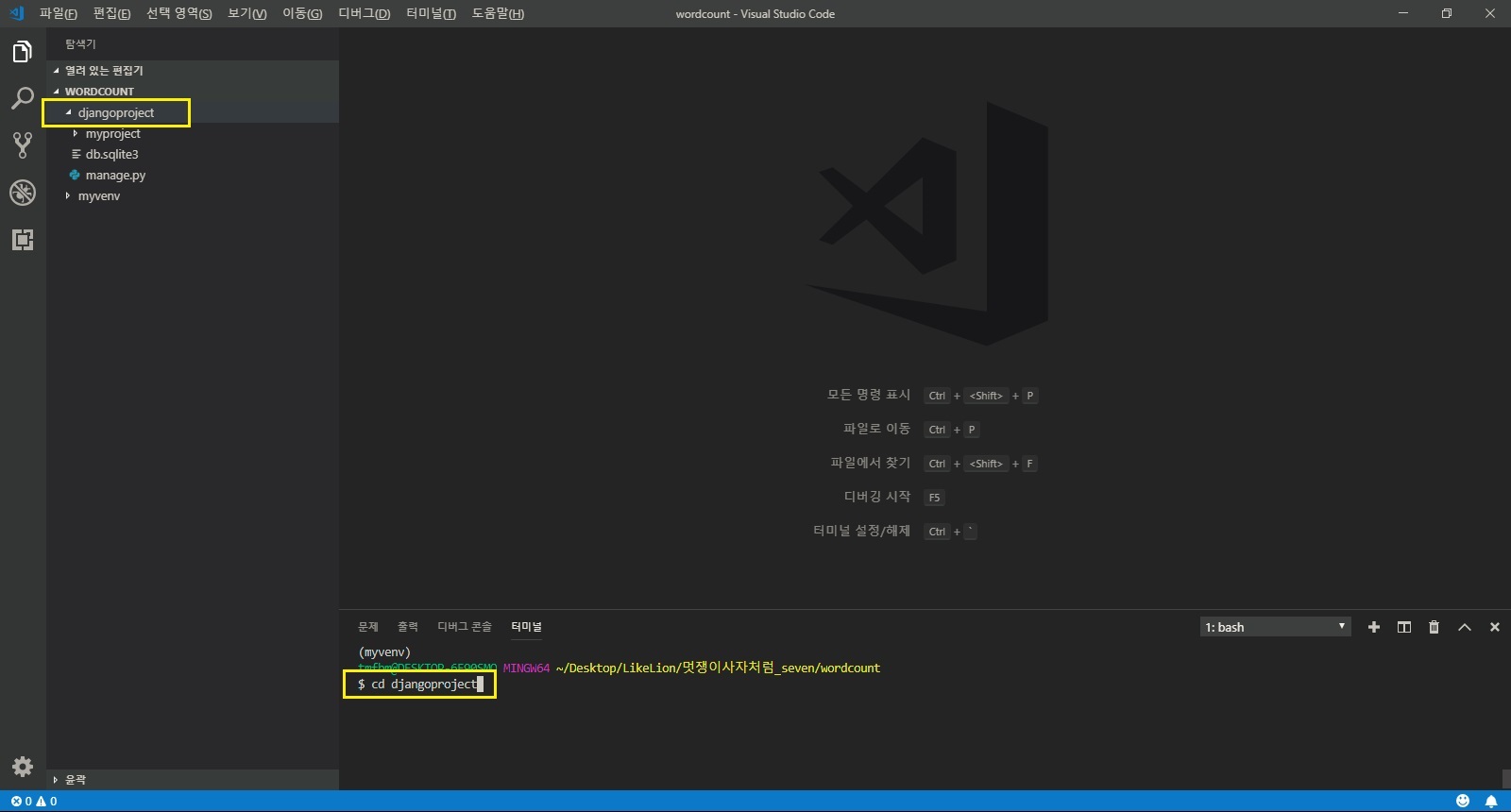Expand the '윤곽' outline section

tap(56, 780)
